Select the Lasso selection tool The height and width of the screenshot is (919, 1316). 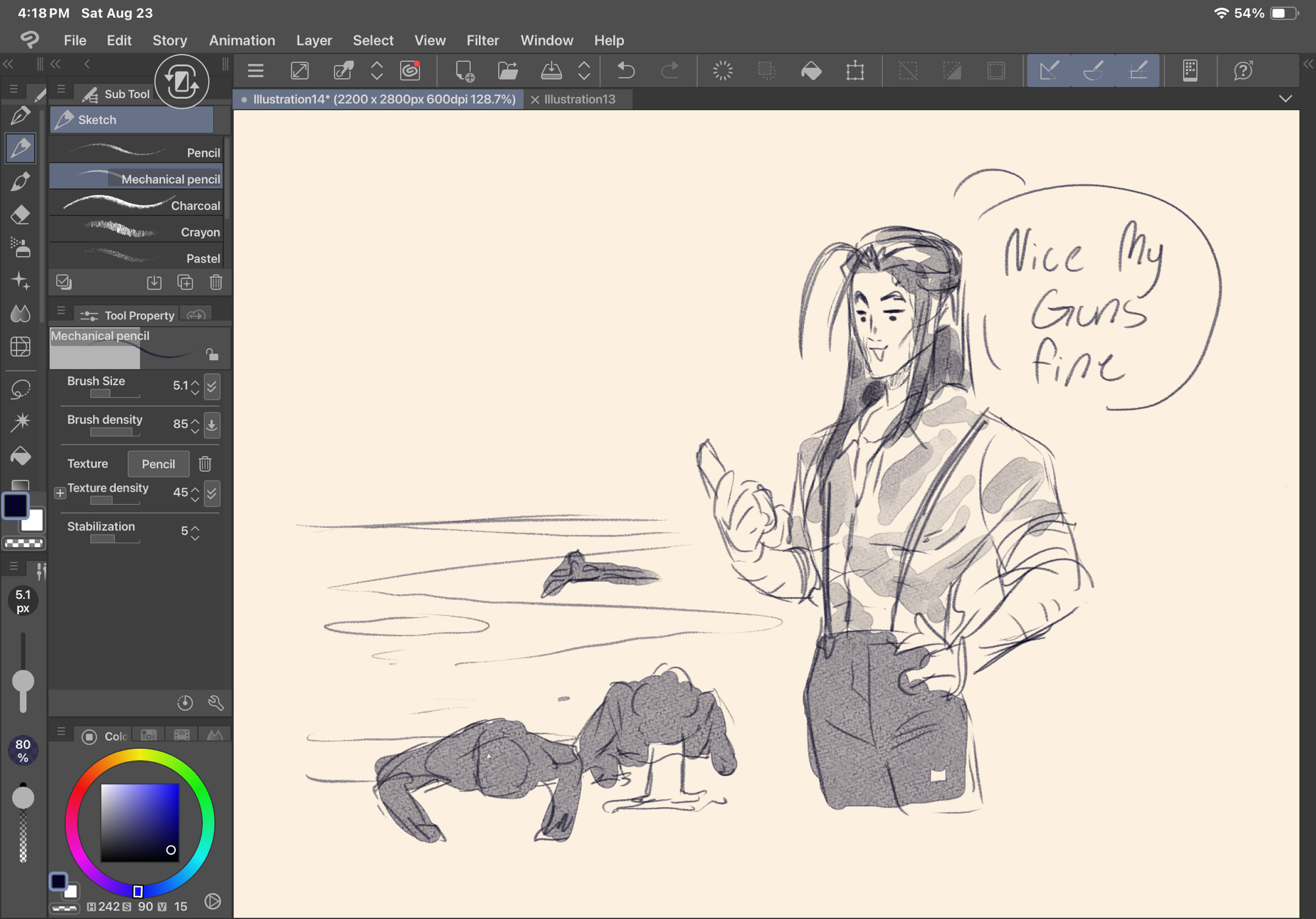[20, 389]
